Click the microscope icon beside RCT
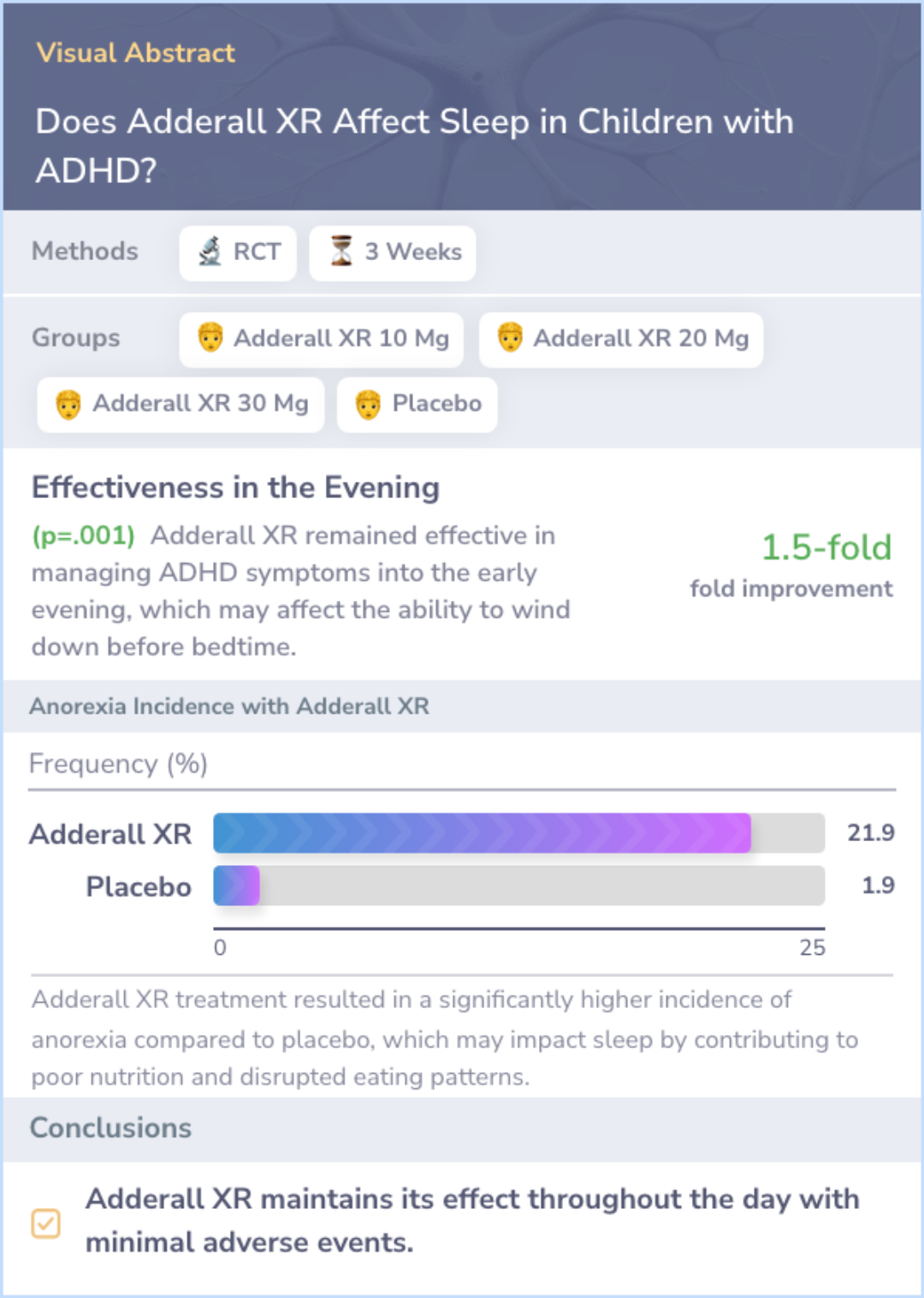 [210, 252]
